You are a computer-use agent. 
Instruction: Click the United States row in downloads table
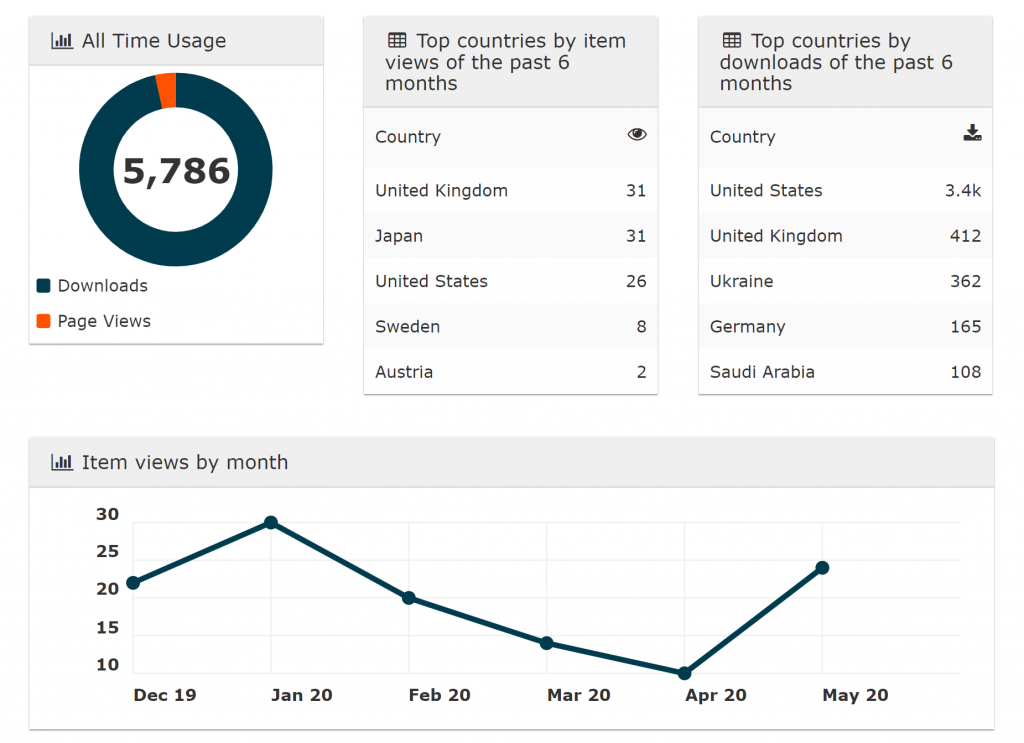(x=845, y=191)
